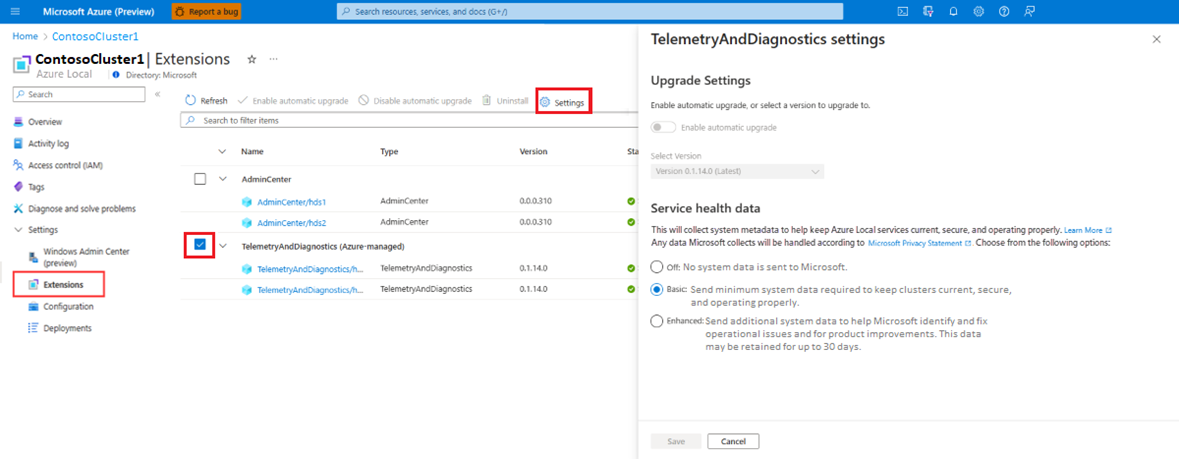Open the hamburger portal menu
This screenshot has height=459, width=1179.
(16, 11)
